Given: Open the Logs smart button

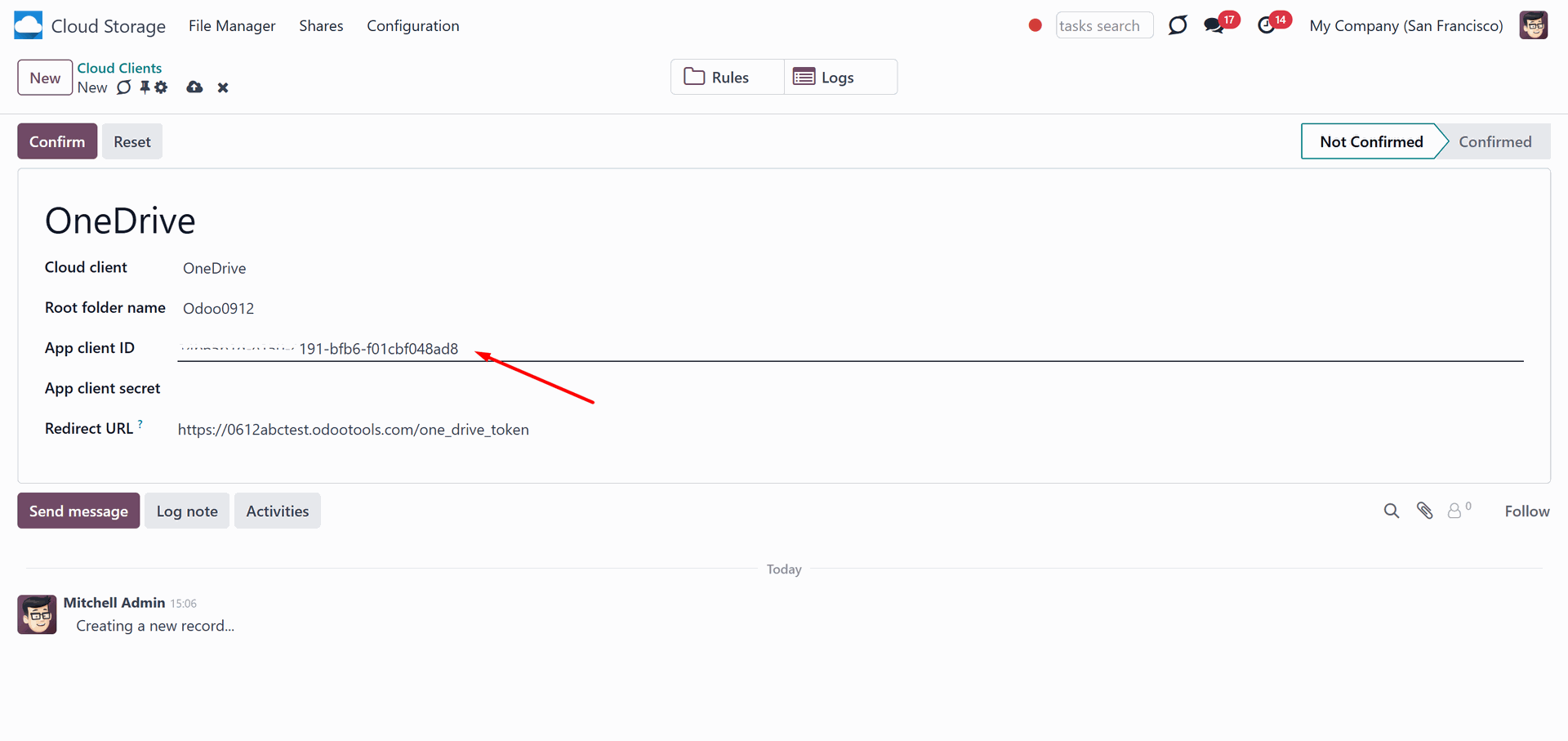Looking at the screenshot, I should pos(840,77).
